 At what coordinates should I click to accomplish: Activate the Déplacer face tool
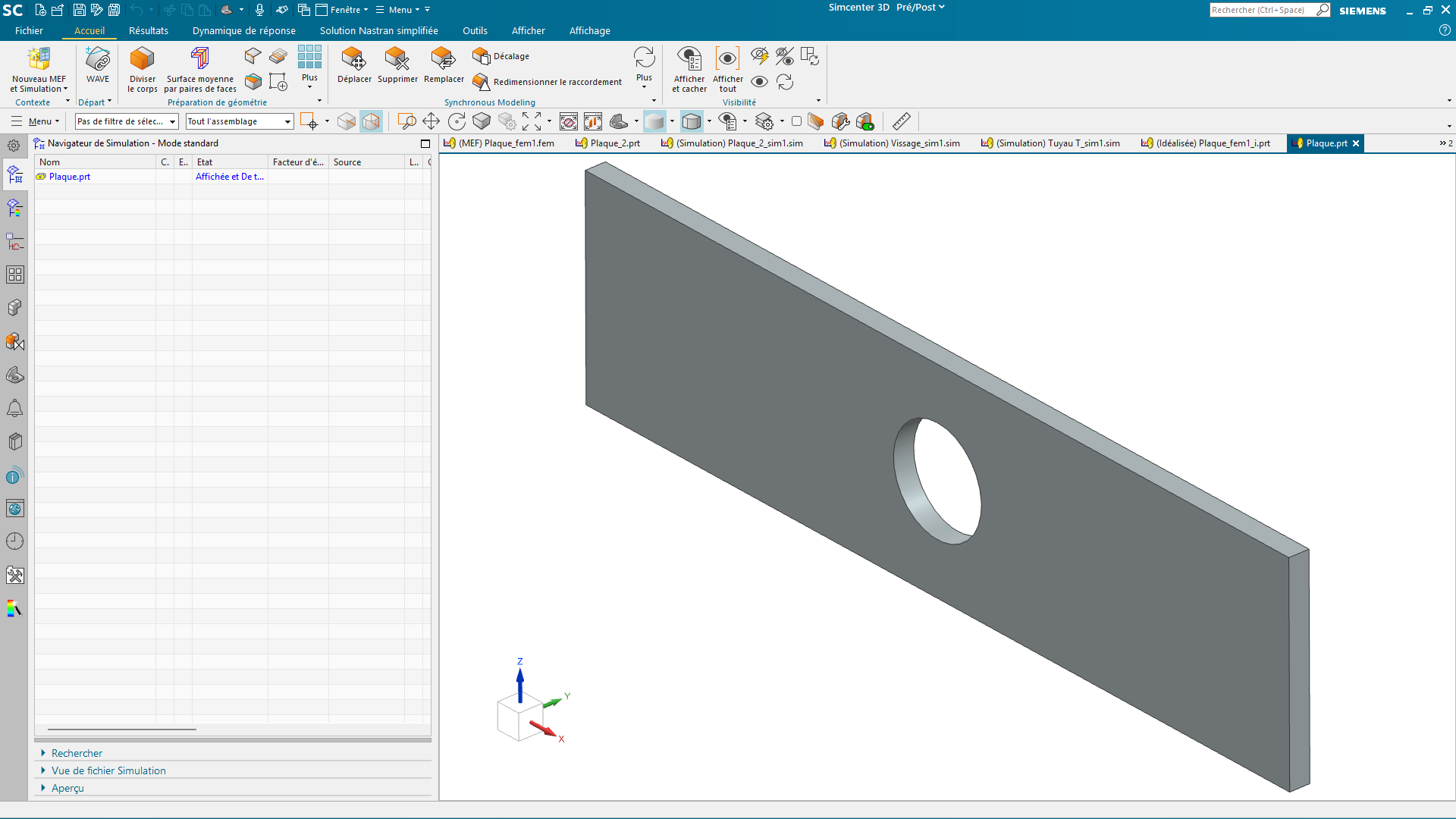(x=354, y=65)
